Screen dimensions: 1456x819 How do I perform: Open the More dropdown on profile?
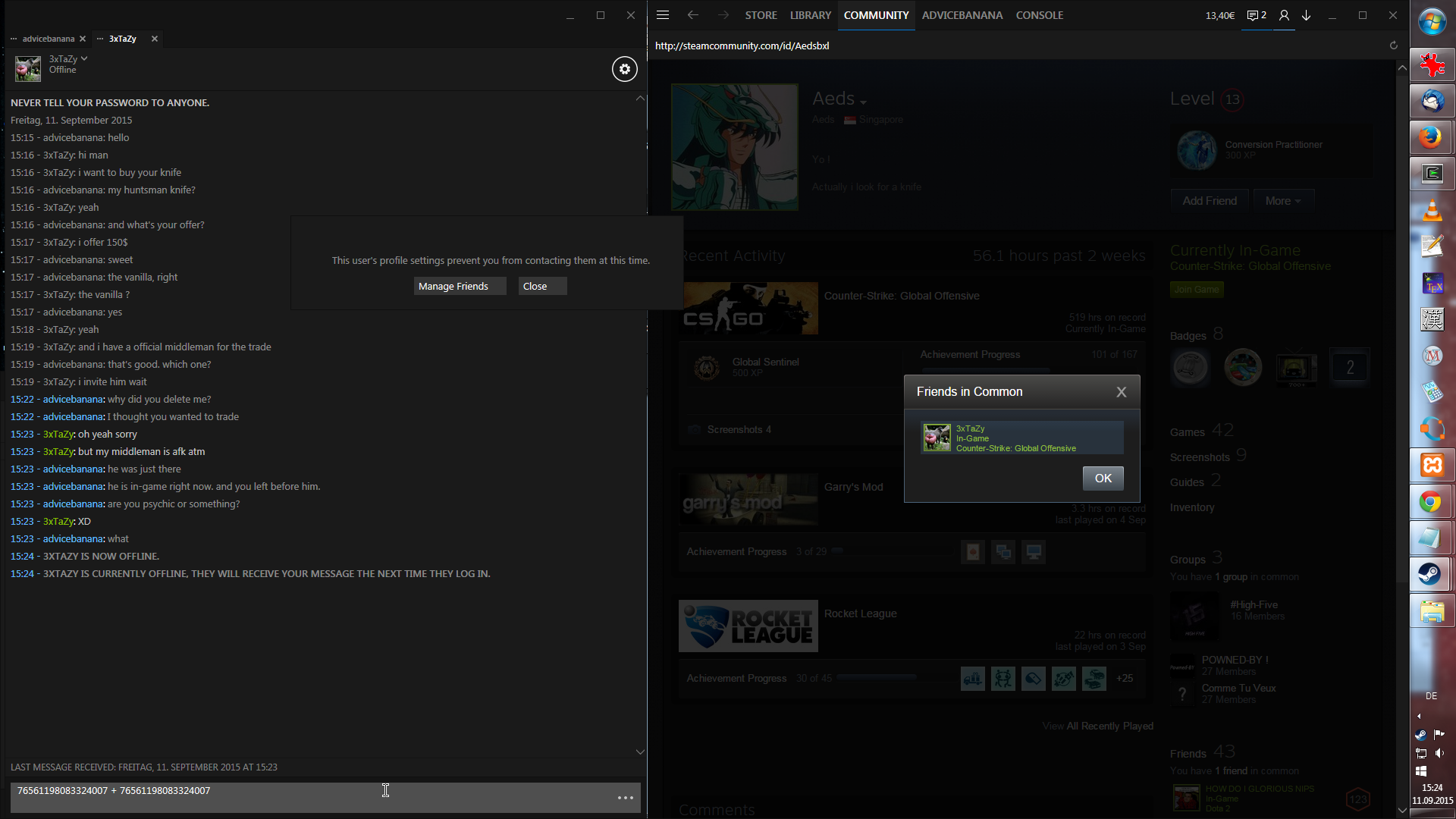(1282, 201)
